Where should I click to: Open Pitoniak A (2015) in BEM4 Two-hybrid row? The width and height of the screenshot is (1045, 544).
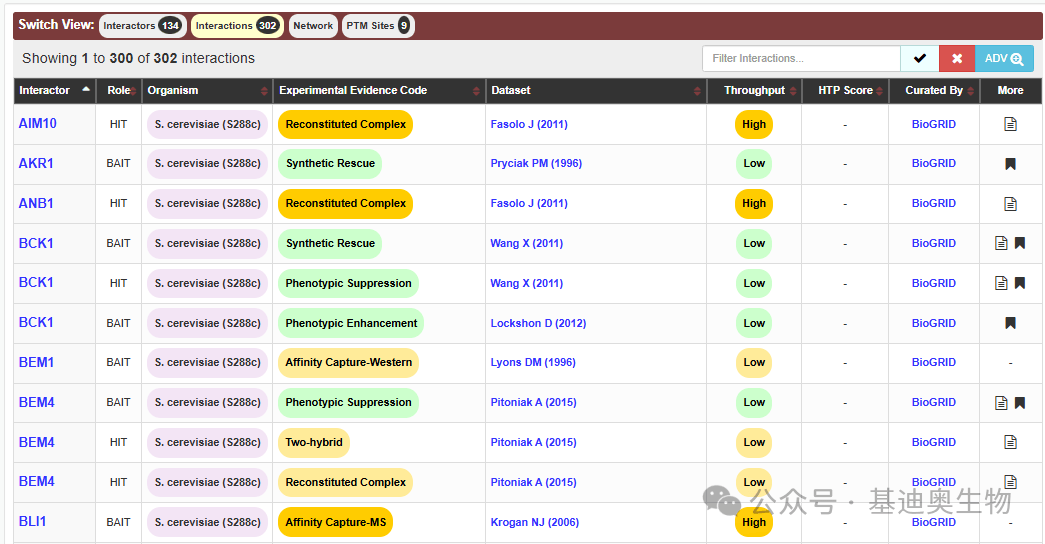click(x=533, y=442)
